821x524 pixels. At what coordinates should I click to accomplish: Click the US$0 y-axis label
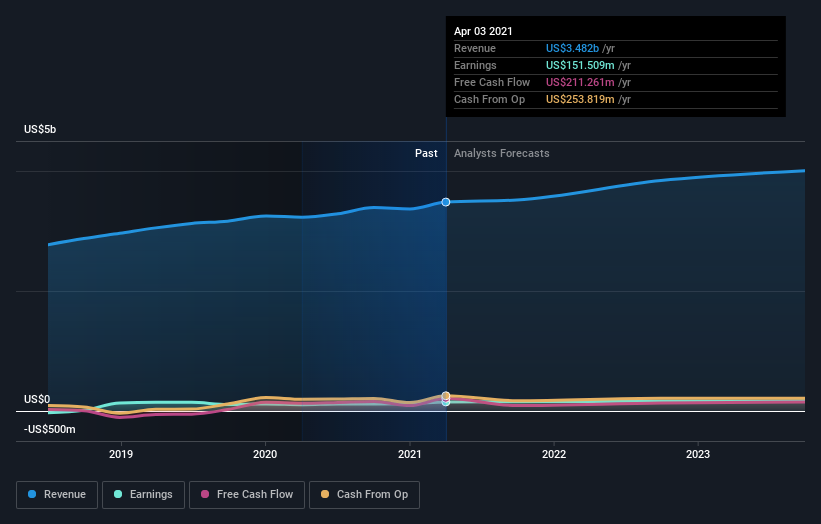(x=37, y=399)
